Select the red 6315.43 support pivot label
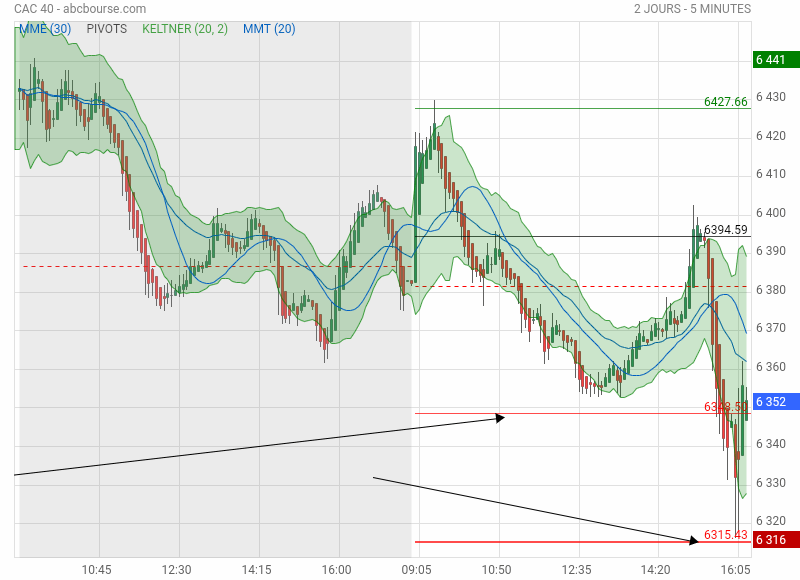Viewport: 800px width, 580px height. (x=726, y=534)
